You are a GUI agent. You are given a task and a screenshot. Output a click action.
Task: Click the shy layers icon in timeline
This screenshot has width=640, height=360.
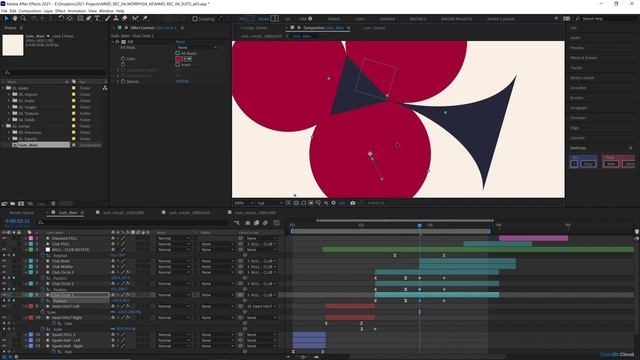247,223
